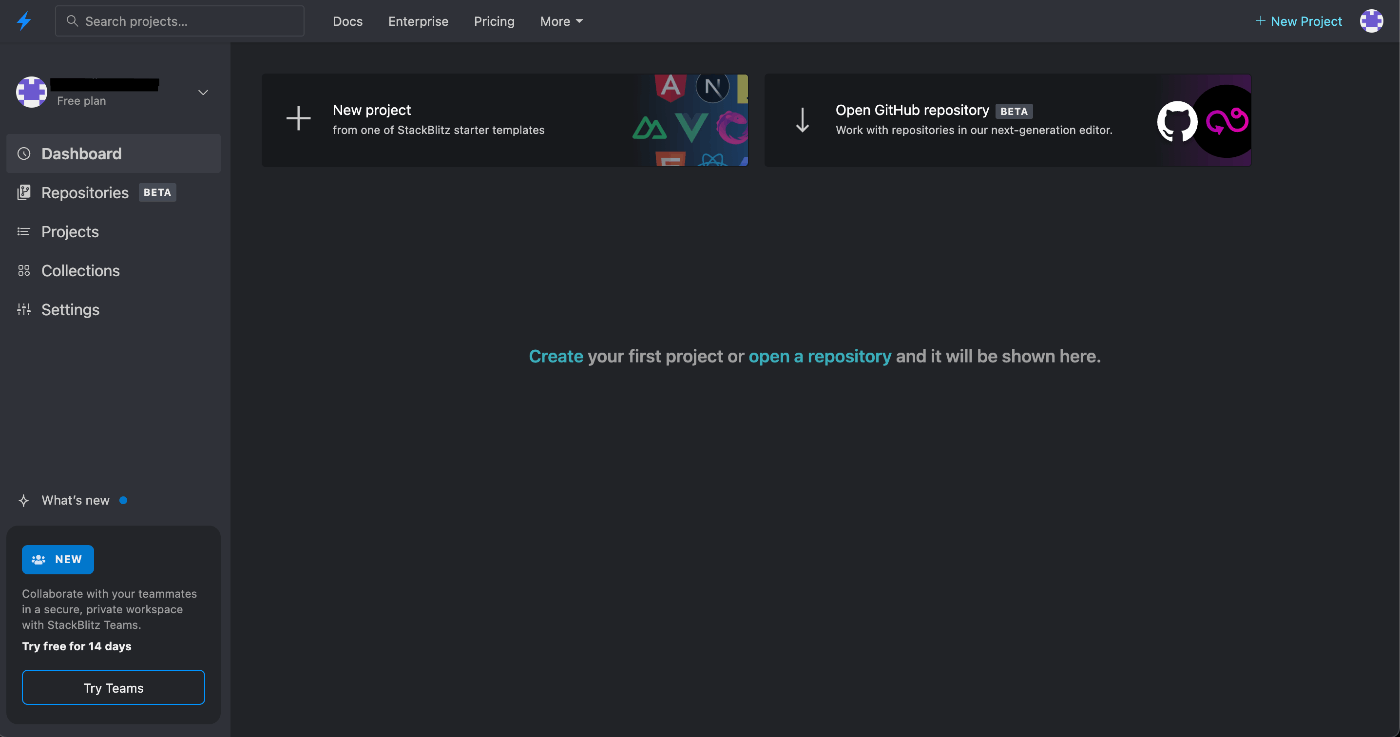Open What's new
The height and width of the screenshot is (737, 1400).
point(75,500)
